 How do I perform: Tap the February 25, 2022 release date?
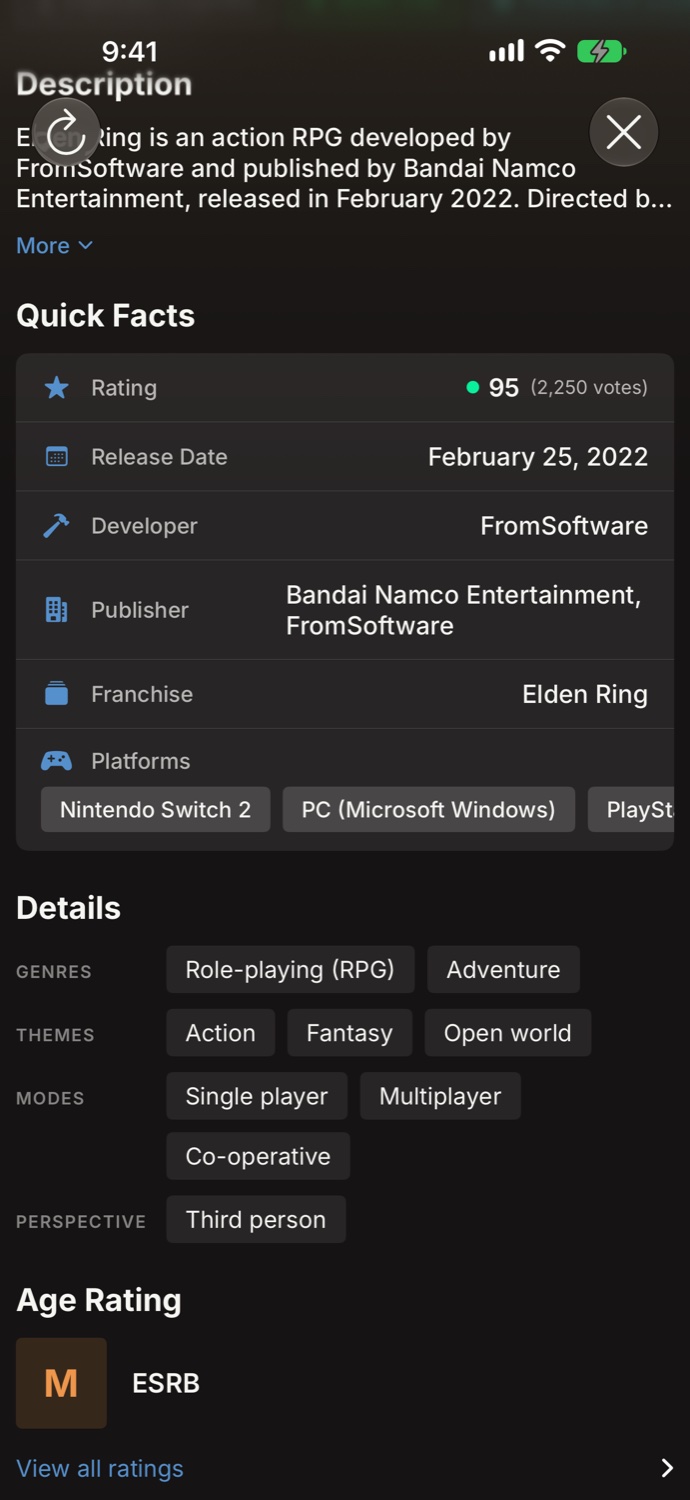[538, 457]
